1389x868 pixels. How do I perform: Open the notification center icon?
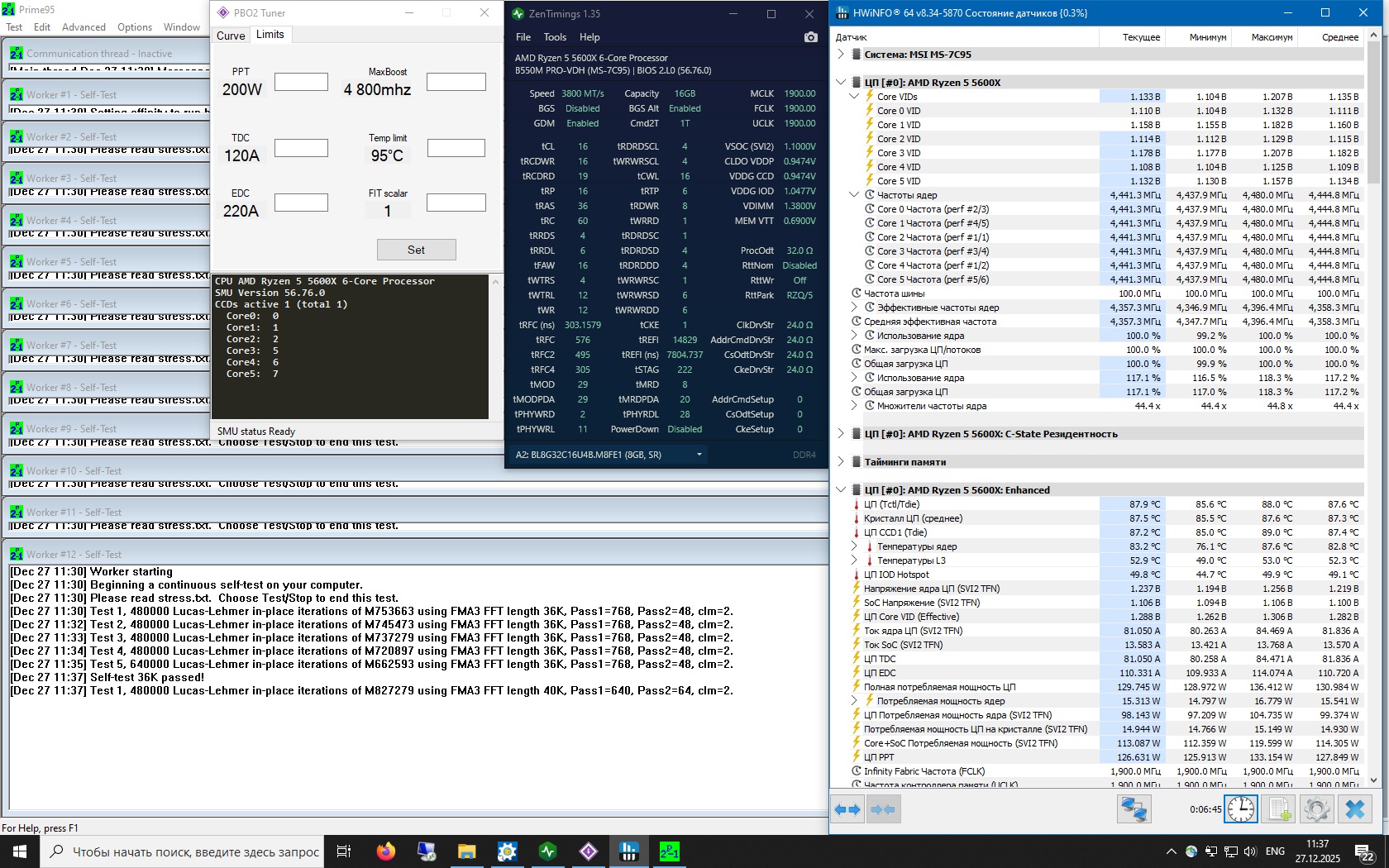[x=1365, y=852]
